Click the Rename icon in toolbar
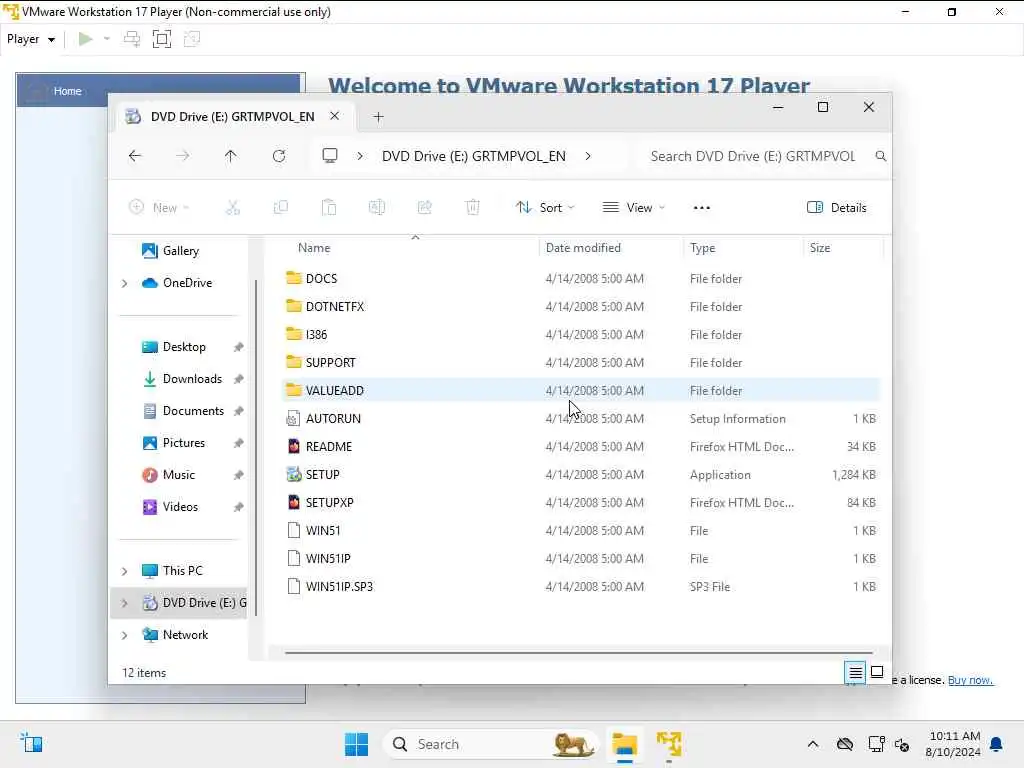 [x=377, y=208]
